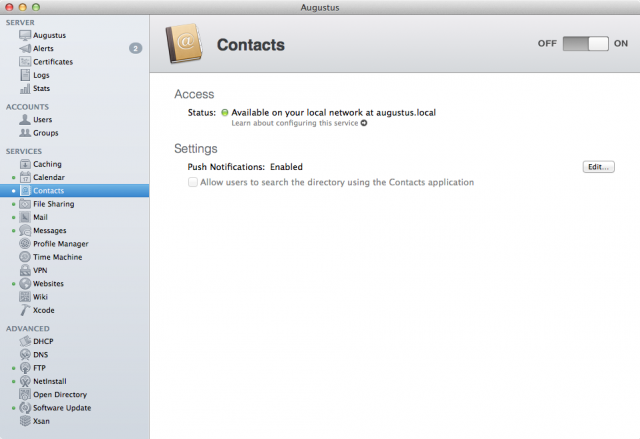Image resolution: width=640 pixels, height=439 pixels.
Task: Click the 'Wiki' sidebar label
Action: (40, 297)
